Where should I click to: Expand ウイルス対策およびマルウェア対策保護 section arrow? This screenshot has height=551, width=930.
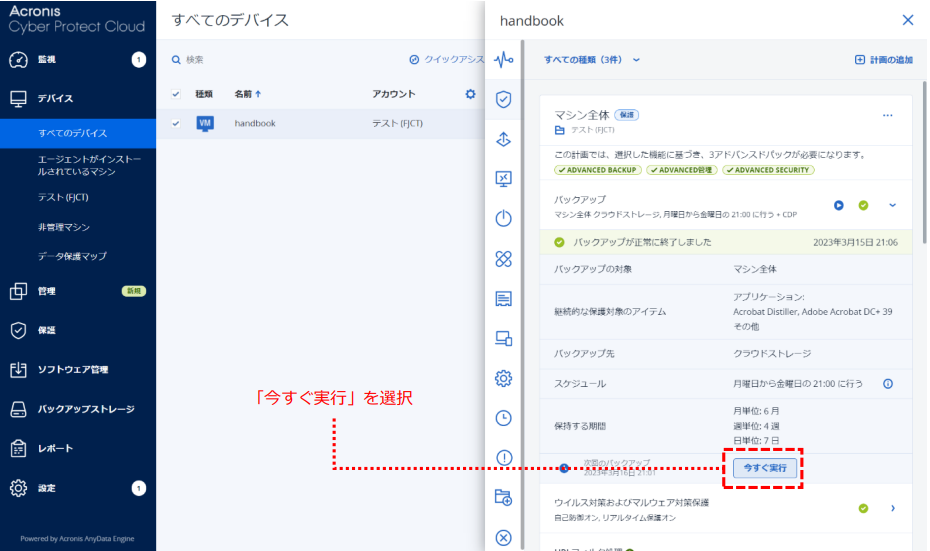pos(892,508)
